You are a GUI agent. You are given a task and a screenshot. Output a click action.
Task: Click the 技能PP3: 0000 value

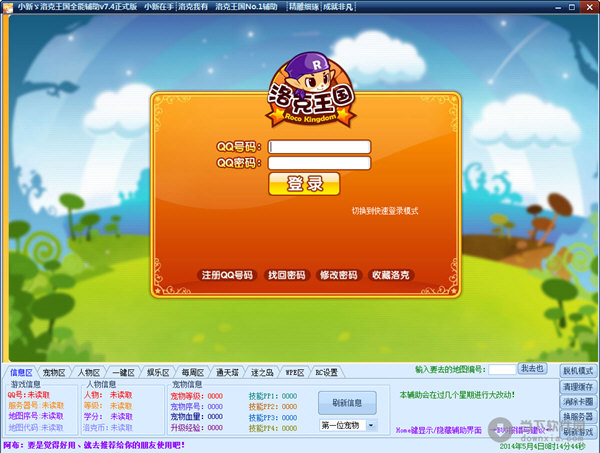[x=273, y=417]
